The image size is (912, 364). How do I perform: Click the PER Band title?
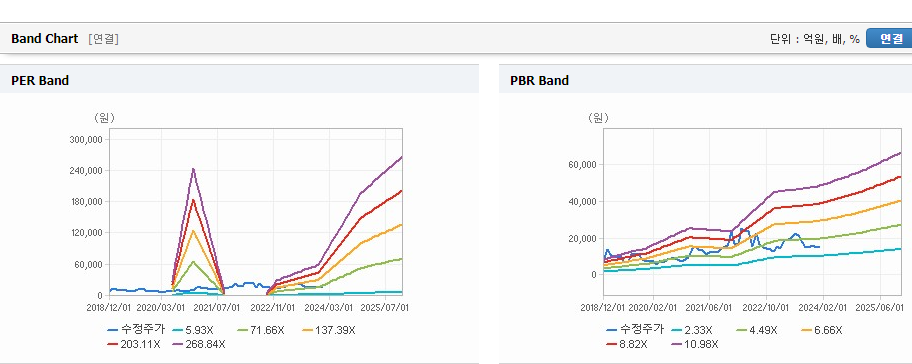[x=40, y=80]
